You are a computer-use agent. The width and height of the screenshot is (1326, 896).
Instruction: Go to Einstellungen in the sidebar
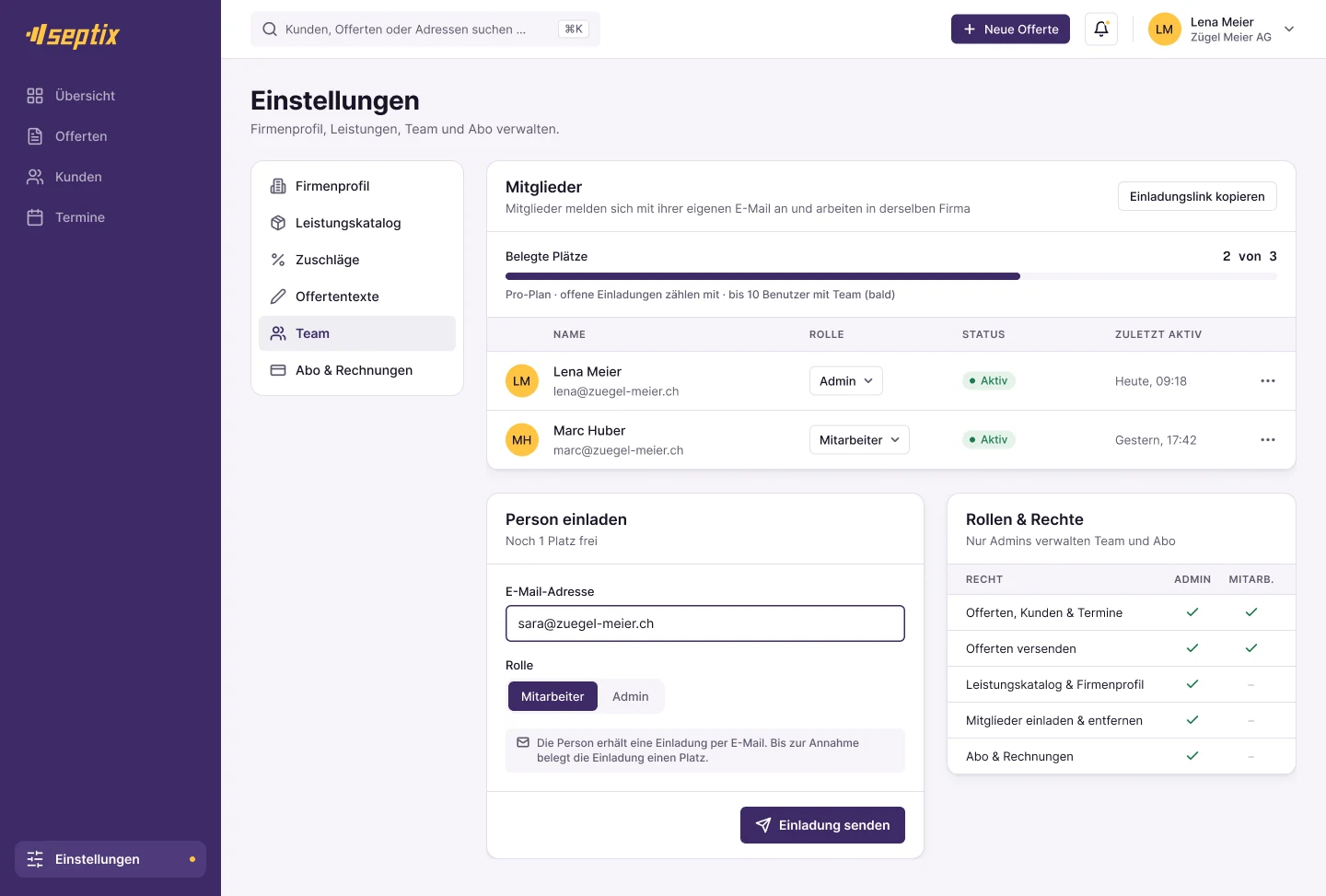[x=110, y=859]
